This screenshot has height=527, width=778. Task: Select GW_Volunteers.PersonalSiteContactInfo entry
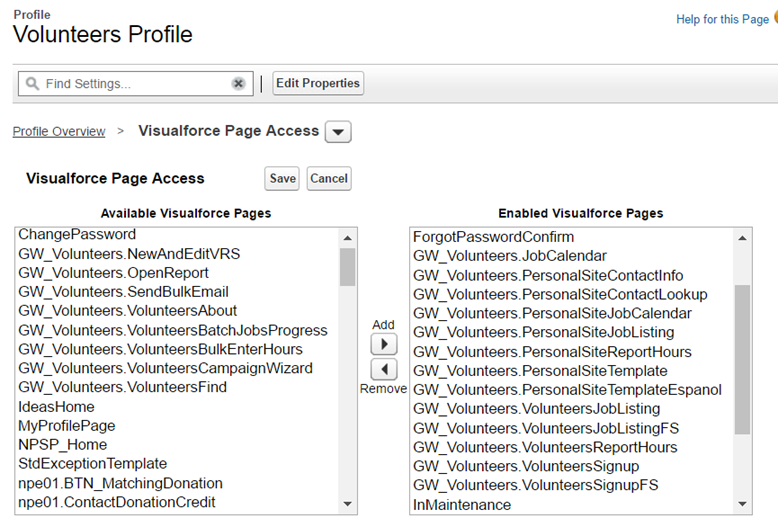pyautogui.click(x=573, y=275)
